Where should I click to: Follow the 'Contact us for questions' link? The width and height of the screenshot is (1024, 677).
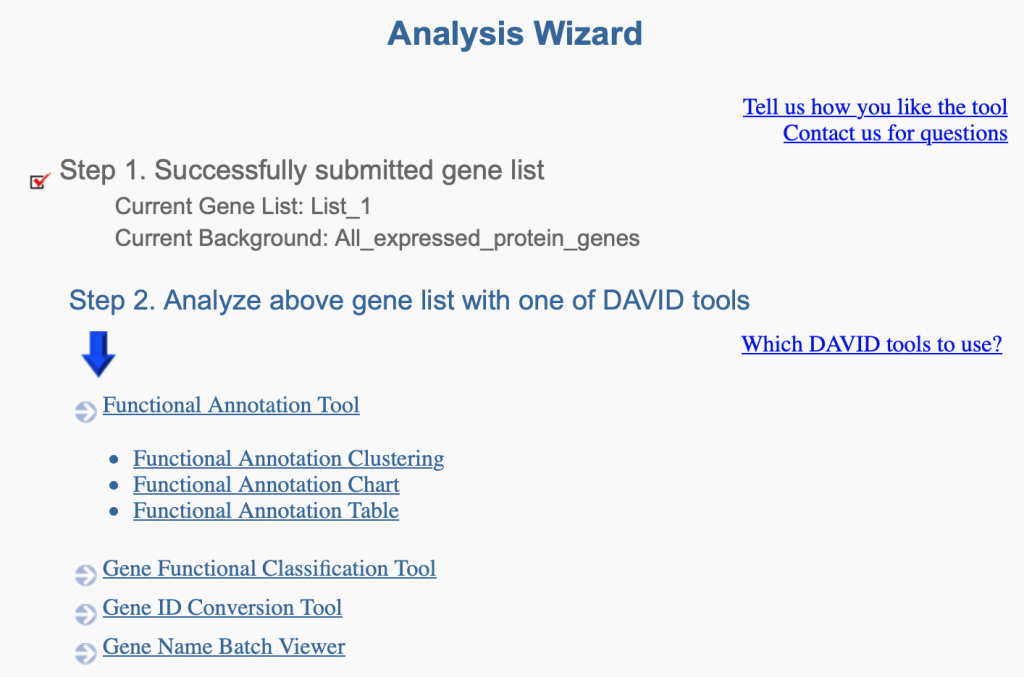(x=895, y=133)
